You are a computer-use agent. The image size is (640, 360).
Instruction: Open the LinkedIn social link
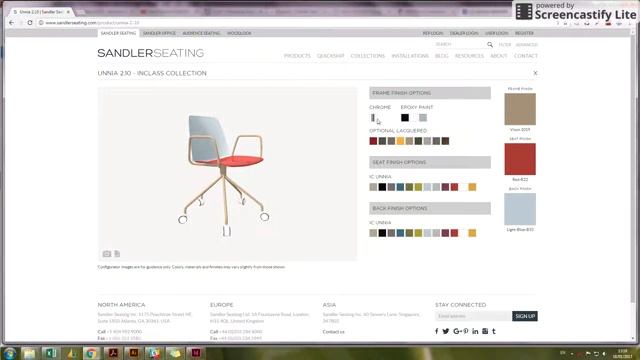[x=475, y=331]
